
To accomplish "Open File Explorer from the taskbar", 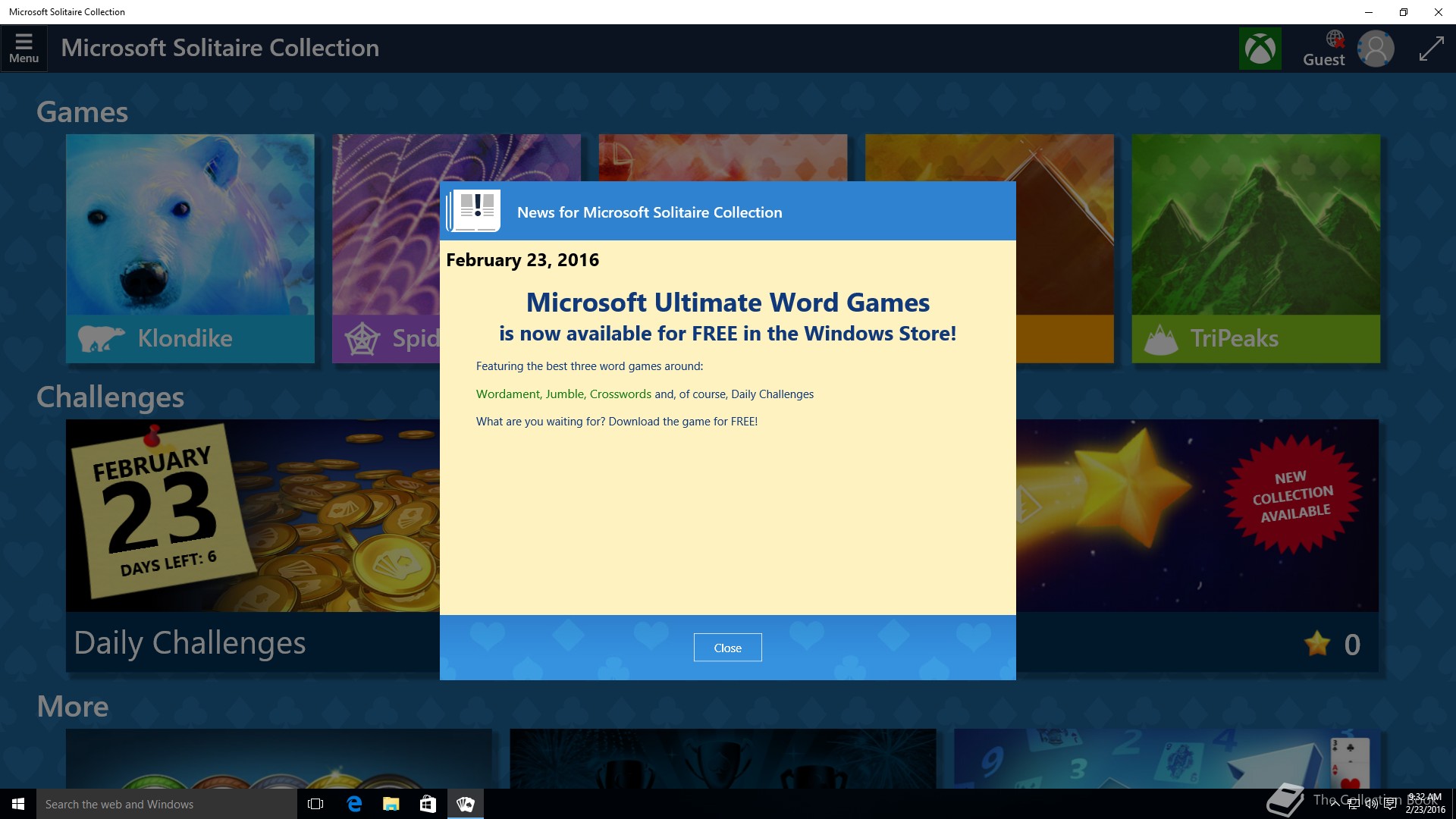I will click(391, 804).
